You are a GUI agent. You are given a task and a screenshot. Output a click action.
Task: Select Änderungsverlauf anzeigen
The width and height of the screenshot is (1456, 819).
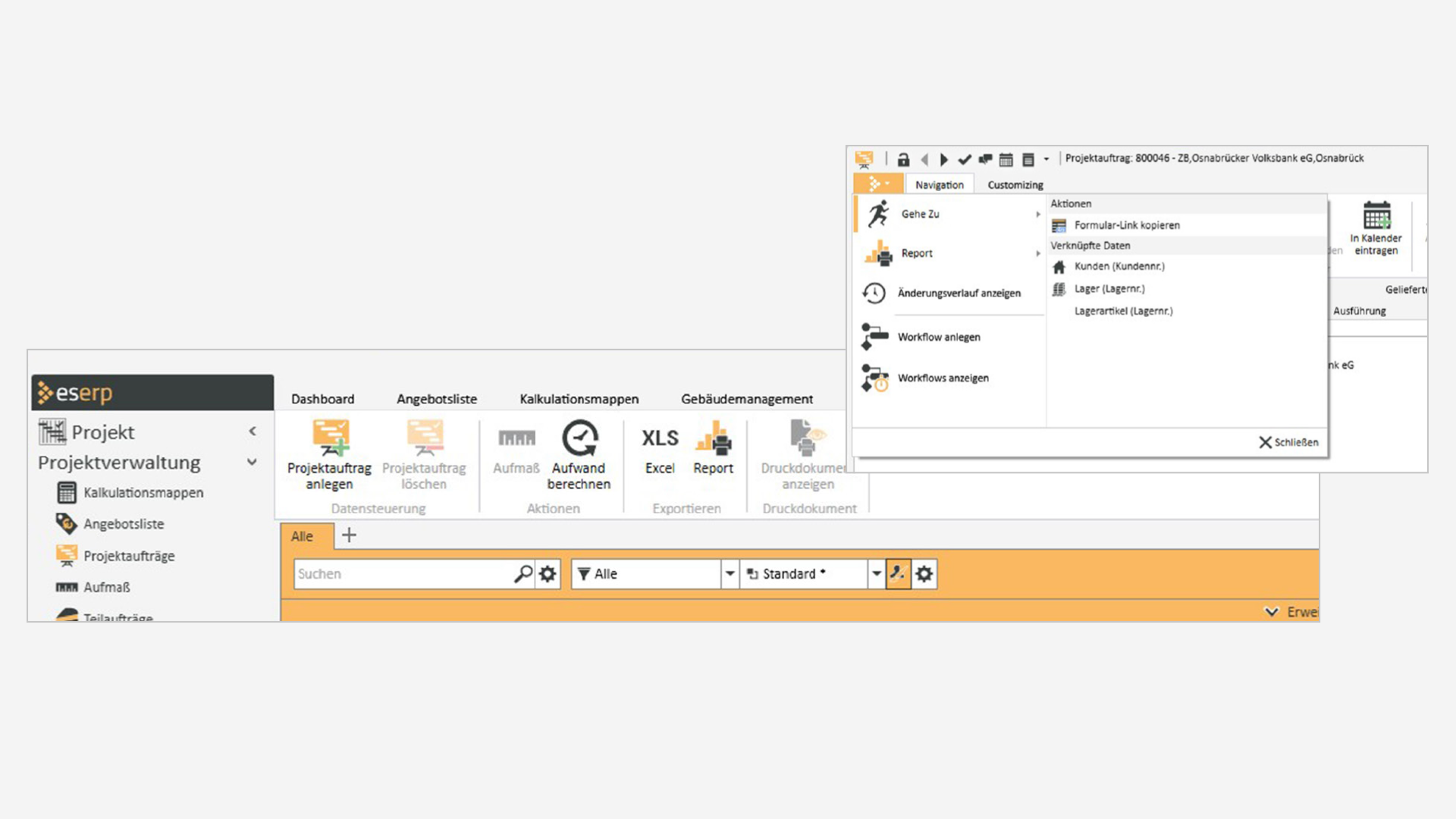point(951,293)
